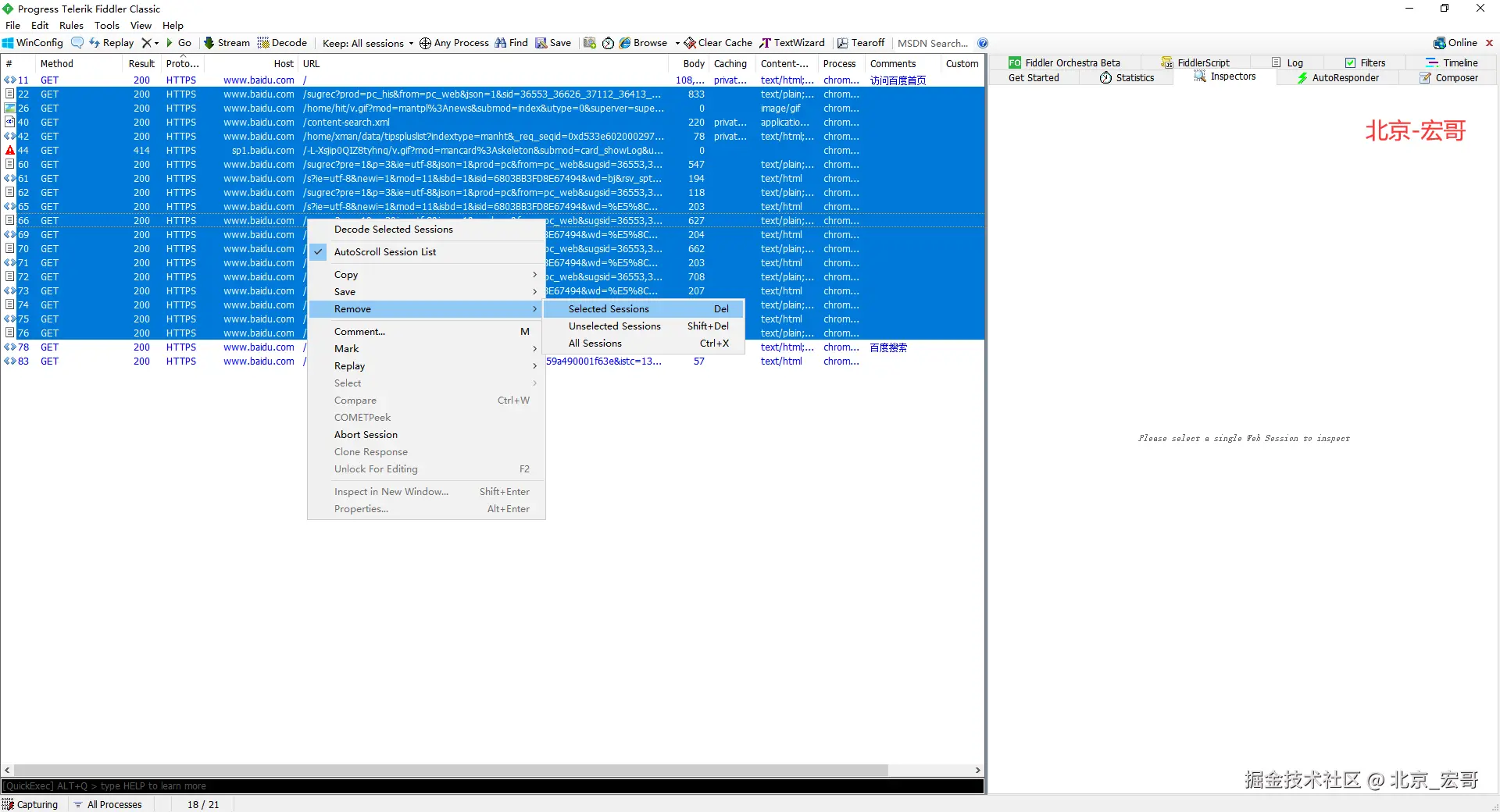Click the timer clock toolbar icon

608,43
